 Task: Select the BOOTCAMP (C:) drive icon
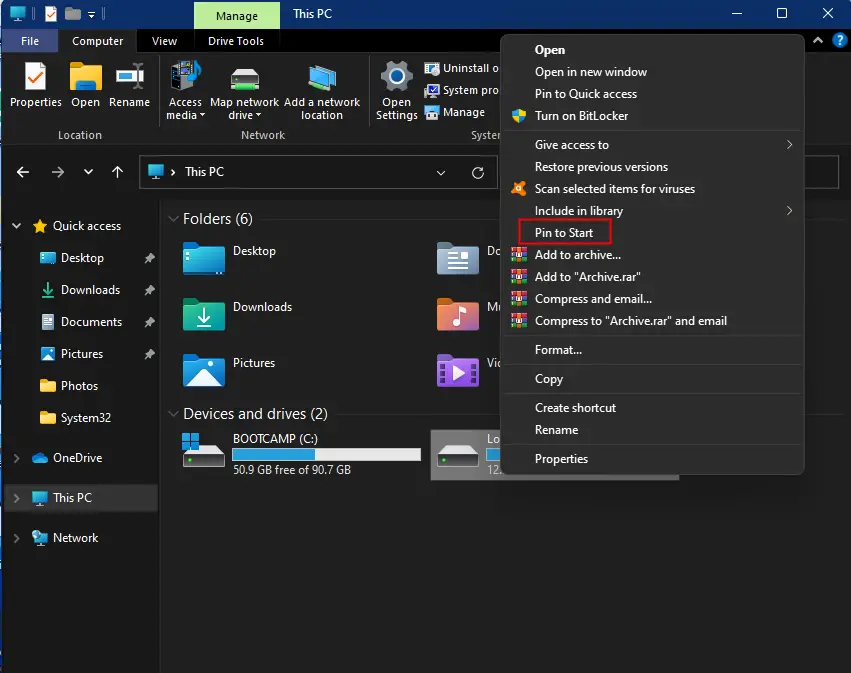point(203,450)
